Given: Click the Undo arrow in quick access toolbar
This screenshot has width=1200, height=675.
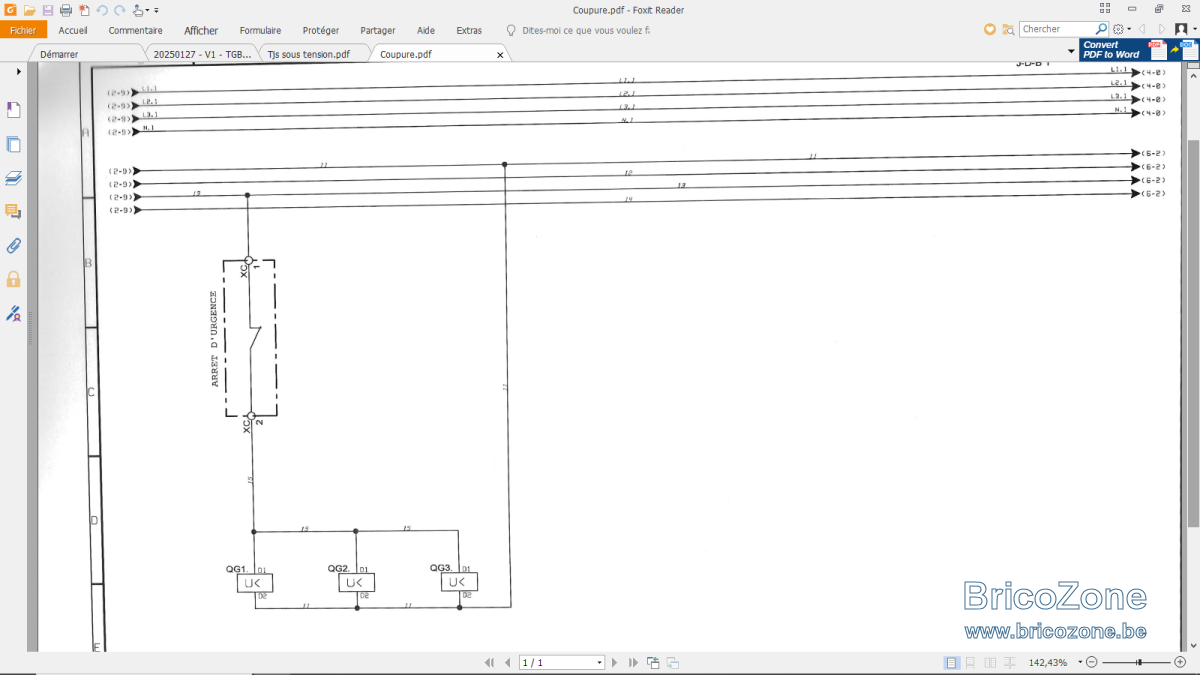Looking at the screenshot, I should point(102,10).
